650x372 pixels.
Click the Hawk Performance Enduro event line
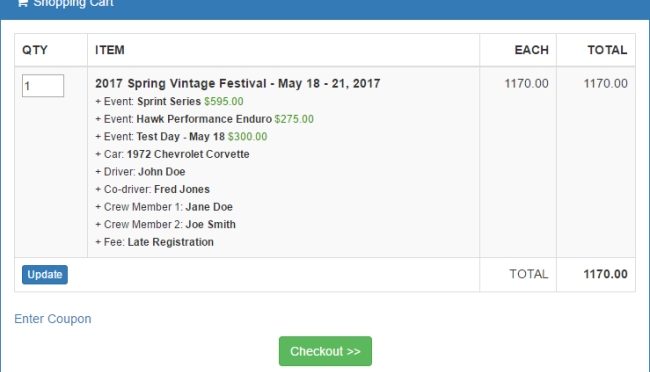point(204,119)
